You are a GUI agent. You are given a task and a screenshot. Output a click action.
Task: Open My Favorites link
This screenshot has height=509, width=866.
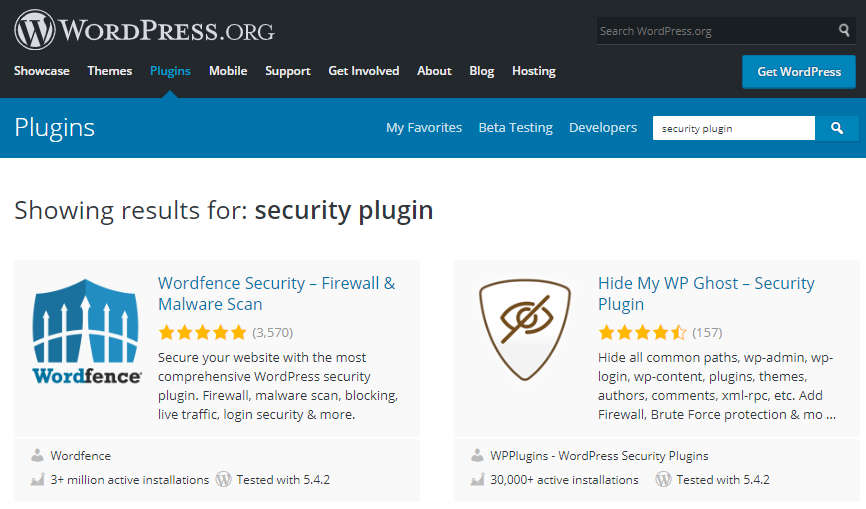[424, 128]
